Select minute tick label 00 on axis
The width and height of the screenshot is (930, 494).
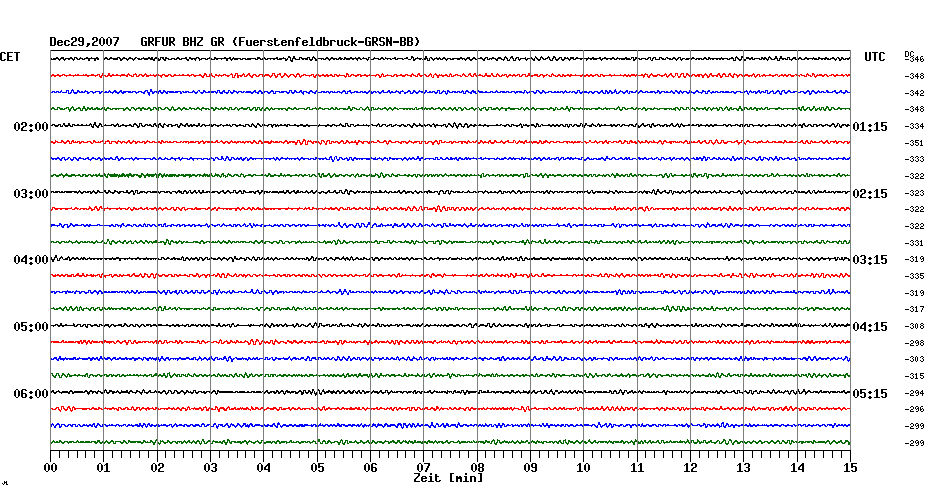click(50, 468)
